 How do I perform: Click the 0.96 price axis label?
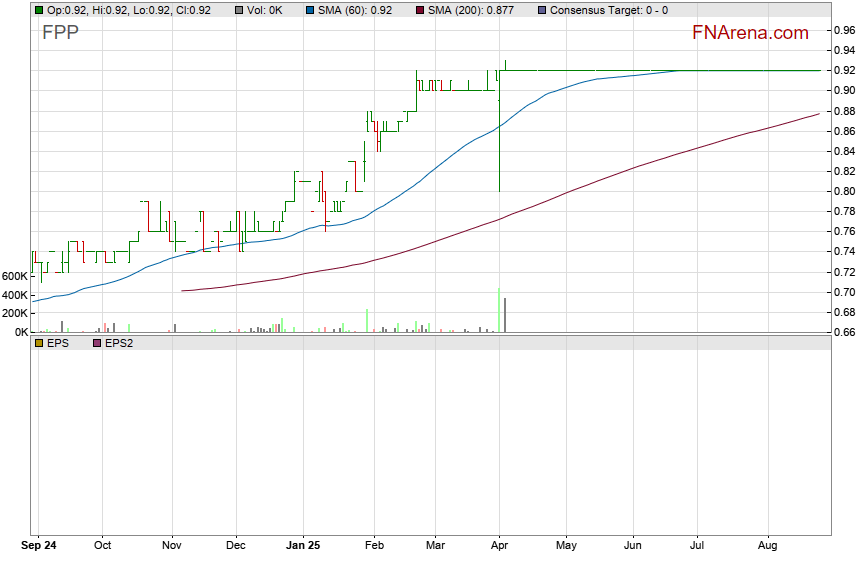pos(844,30)
